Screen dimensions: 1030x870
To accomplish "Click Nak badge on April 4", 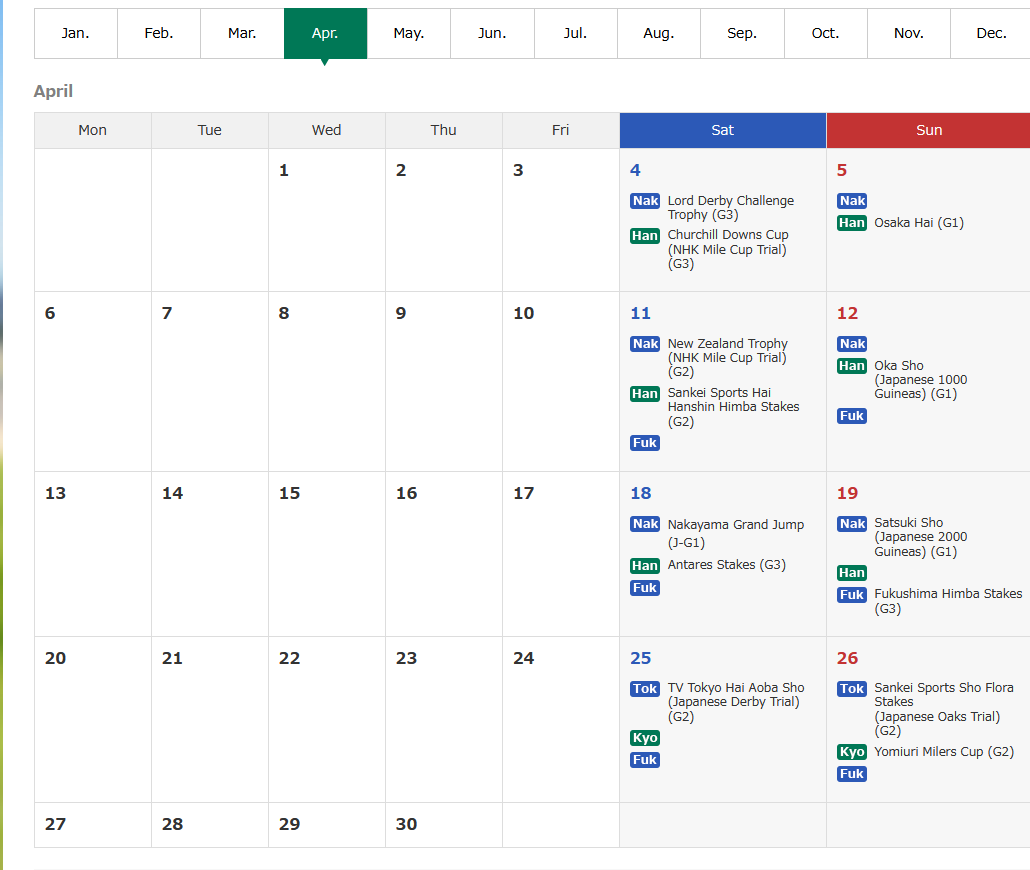I will 645,201.
